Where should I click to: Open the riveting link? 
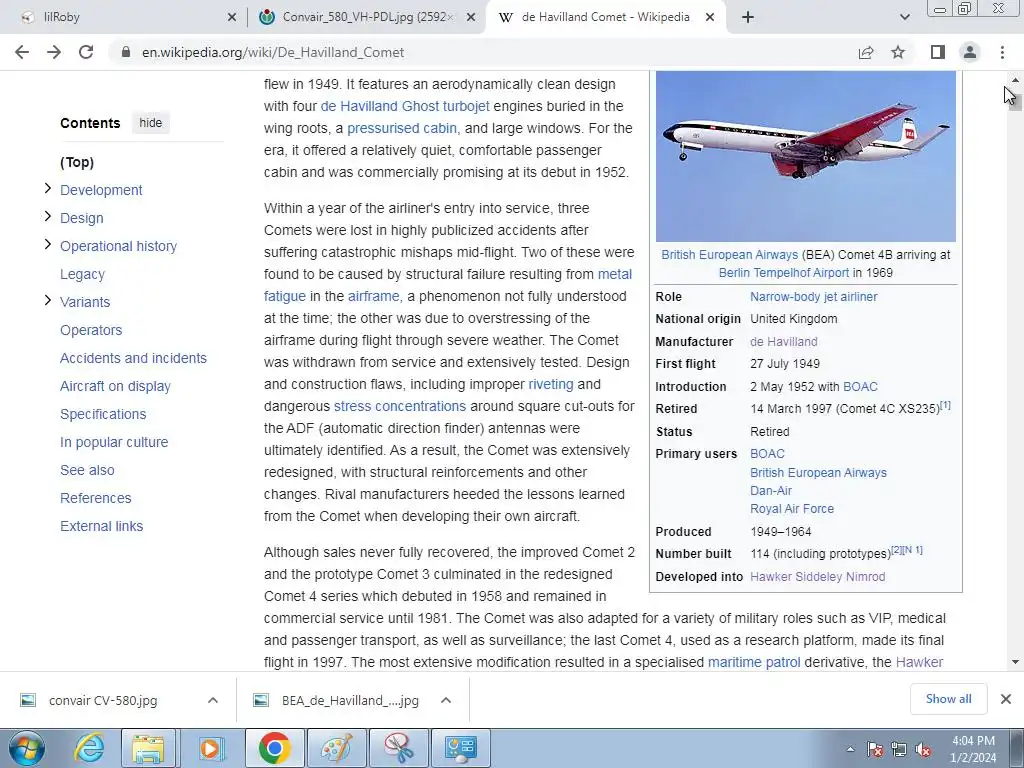coord(551,384)
